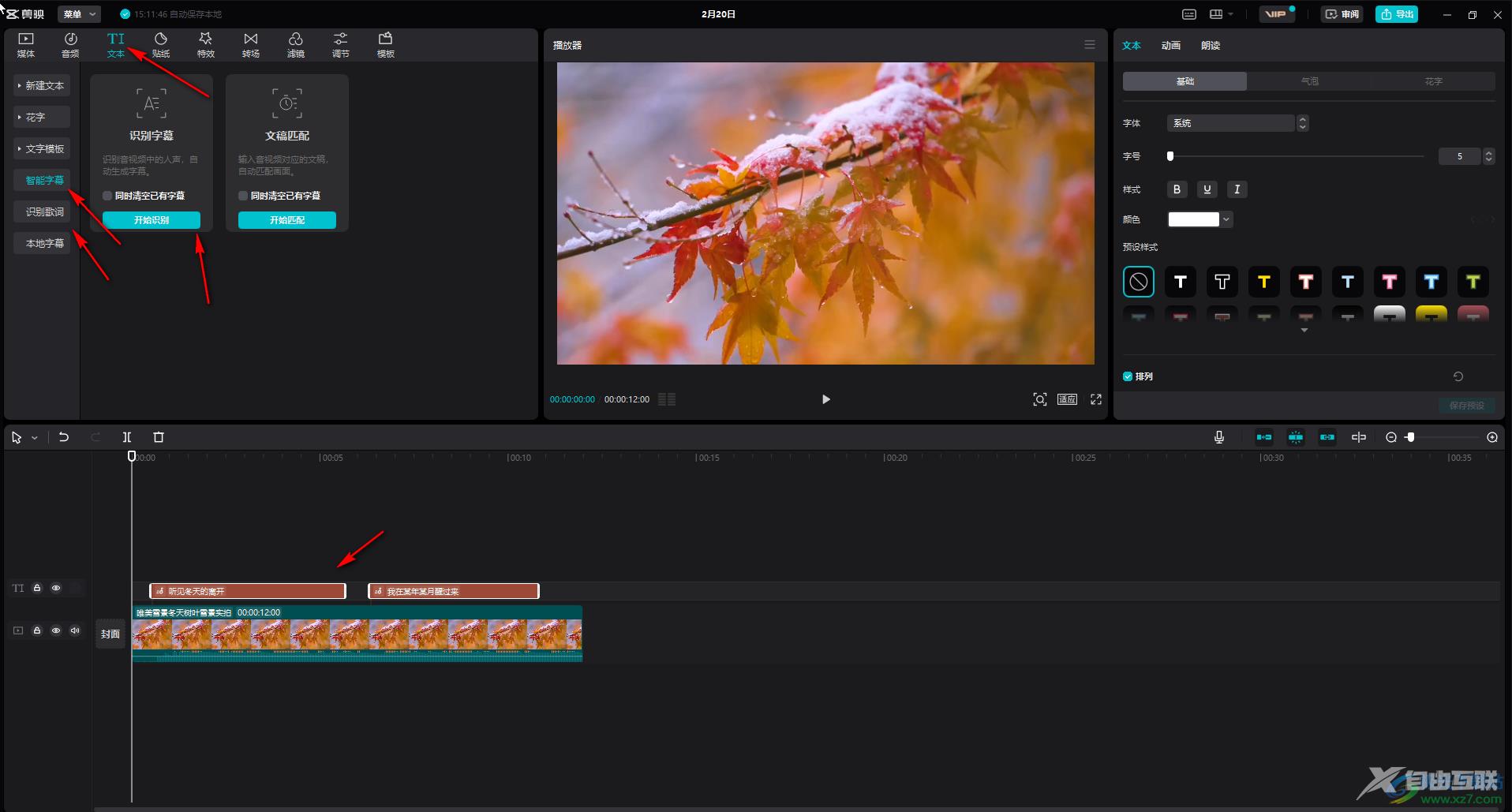Open the 字体 font dropdown

pos(1237,123)
